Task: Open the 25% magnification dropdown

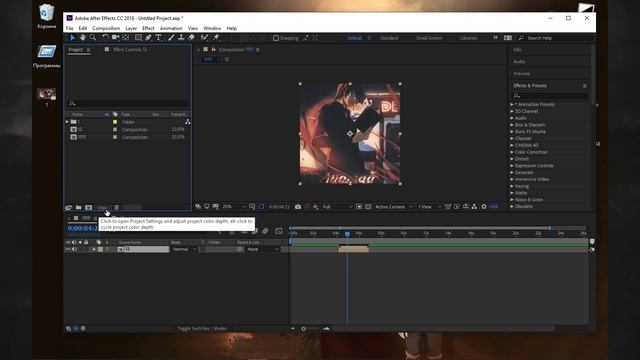Action: point(233,207)
